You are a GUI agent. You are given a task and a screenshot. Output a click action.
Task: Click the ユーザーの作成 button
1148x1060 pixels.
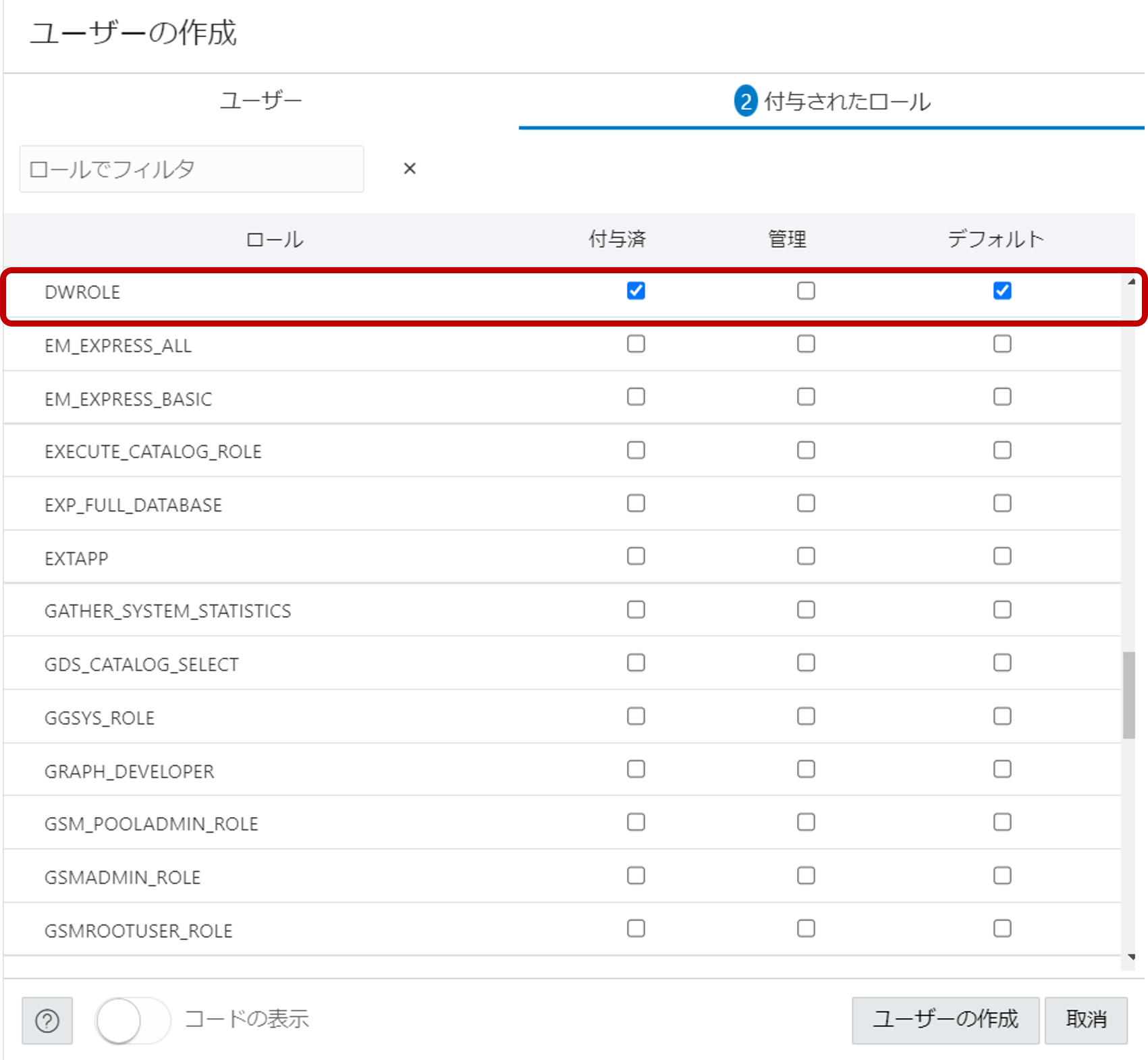(x=946, y=1020)
